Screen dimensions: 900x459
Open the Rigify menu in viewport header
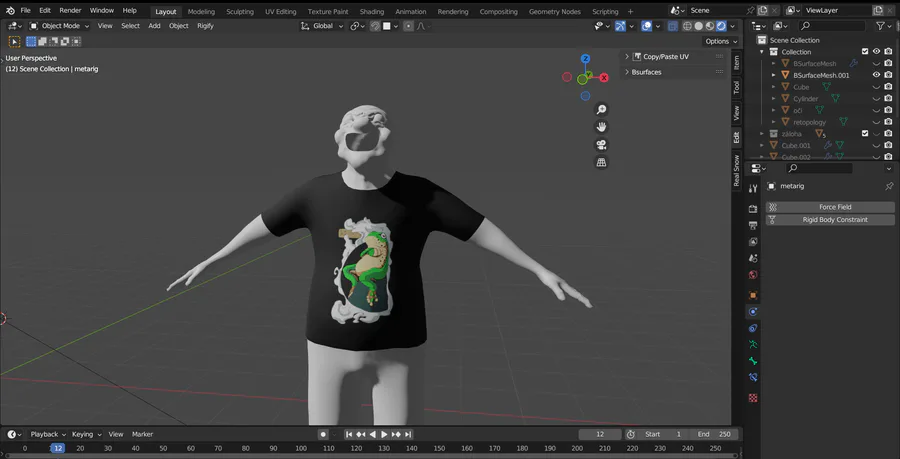click(x=205, y=26)
